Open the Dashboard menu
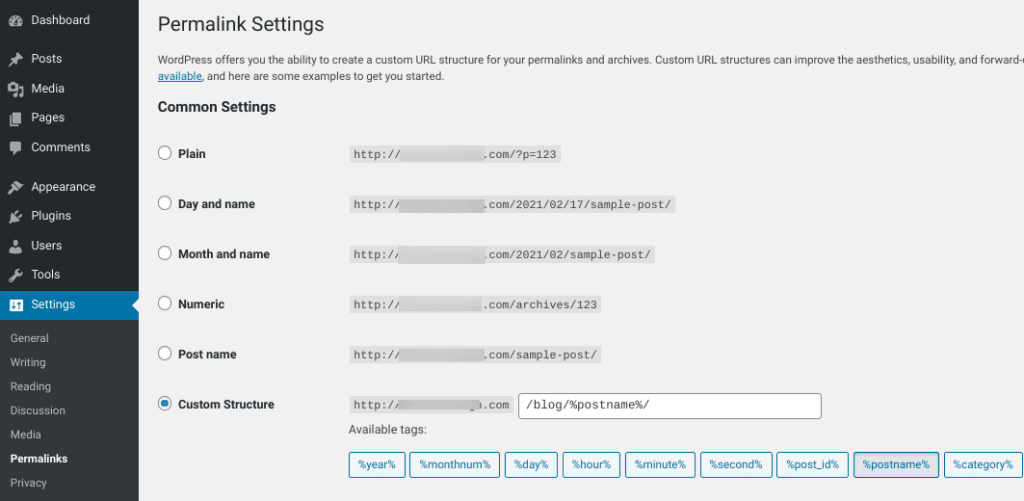The height and width of the screenshot is (501, 1024). [60, 20]
